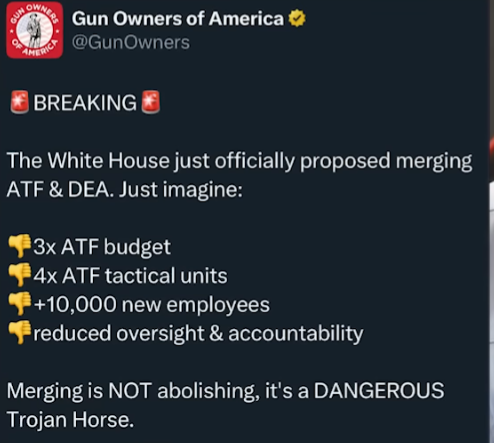Open the Gun Owners of America profile avatar
Screen dimensions: 494x443
click(34, 30)
